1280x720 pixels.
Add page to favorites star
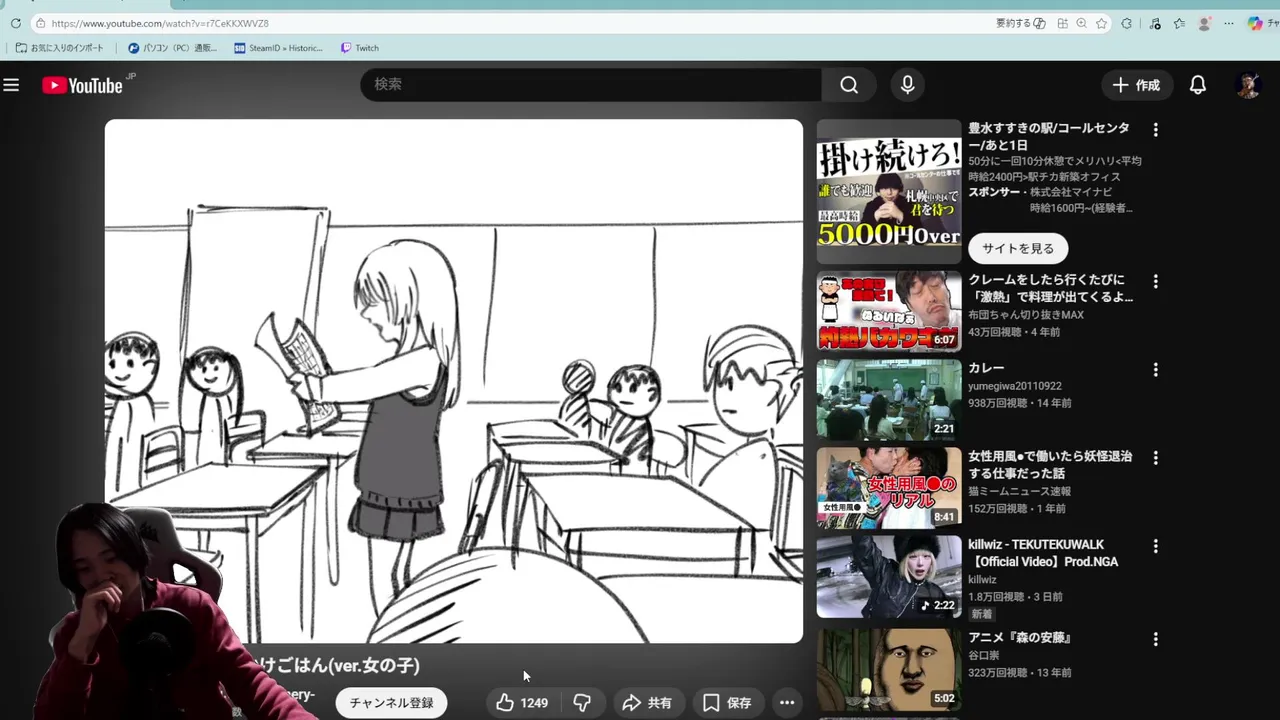pos(1101,23)
